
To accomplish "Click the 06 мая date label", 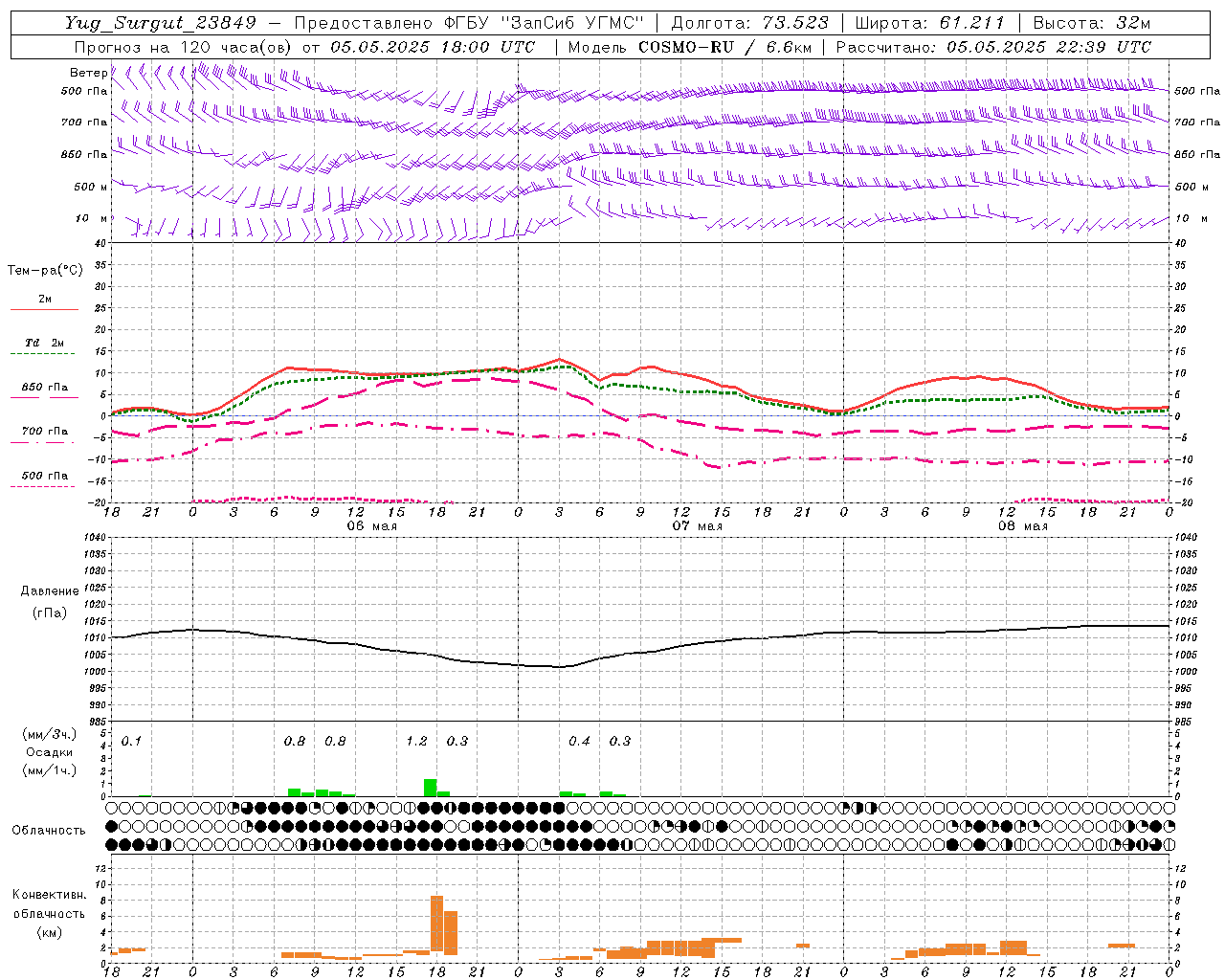I will pos(371,526).
